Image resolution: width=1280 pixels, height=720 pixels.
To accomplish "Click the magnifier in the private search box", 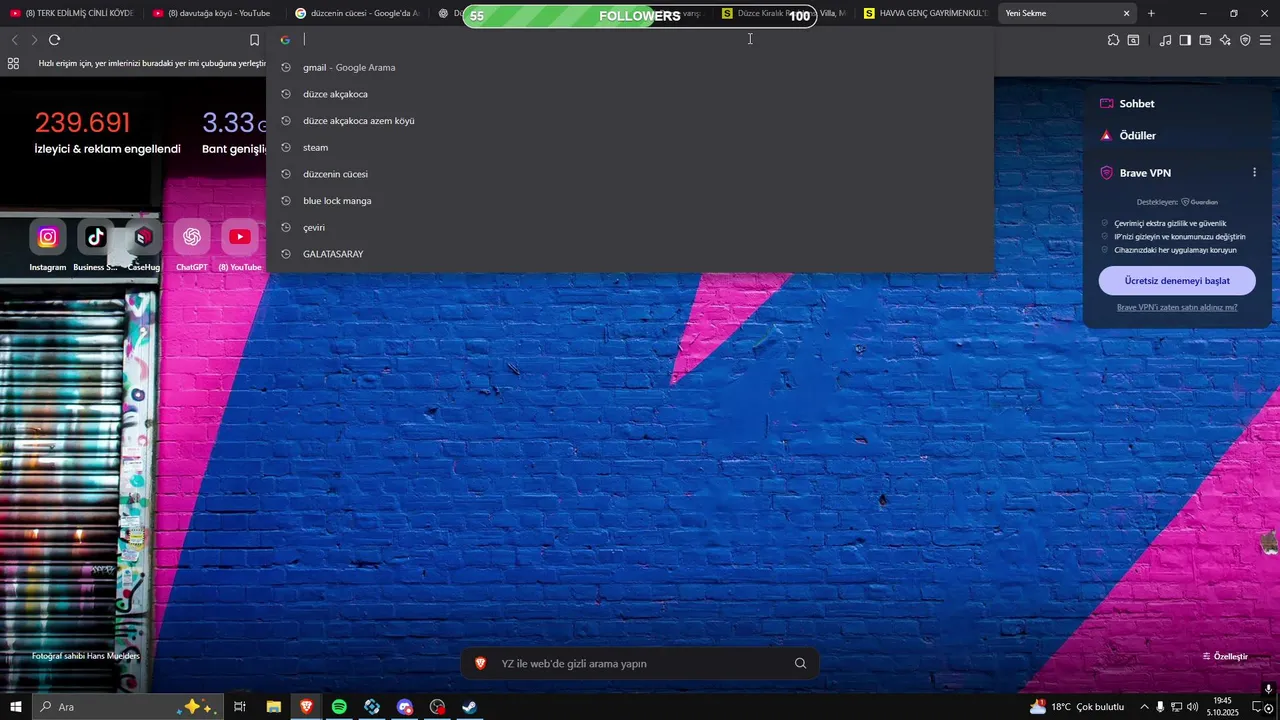I will tap(800, 663).
